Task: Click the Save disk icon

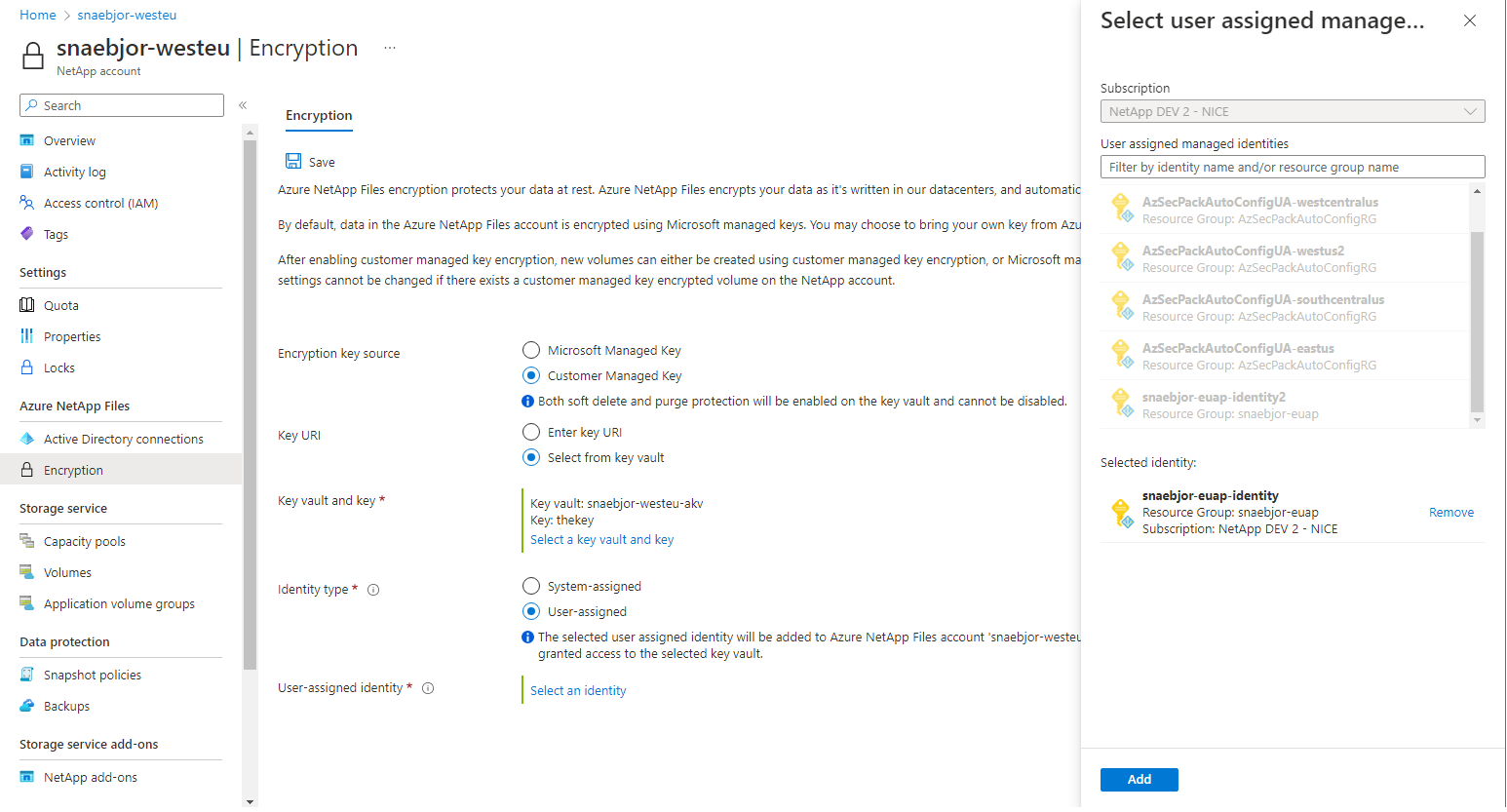Action: (293, 161)
